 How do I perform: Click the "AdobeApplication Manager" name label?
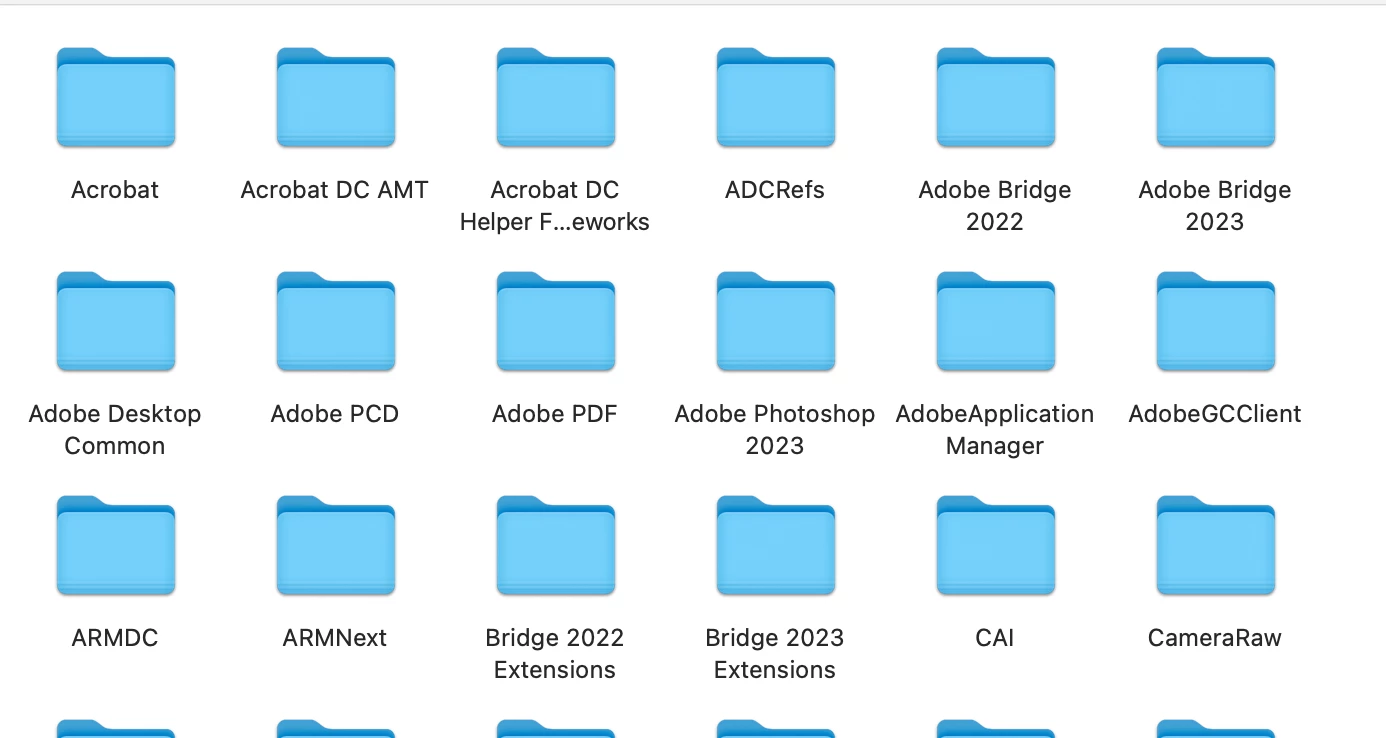995,430
